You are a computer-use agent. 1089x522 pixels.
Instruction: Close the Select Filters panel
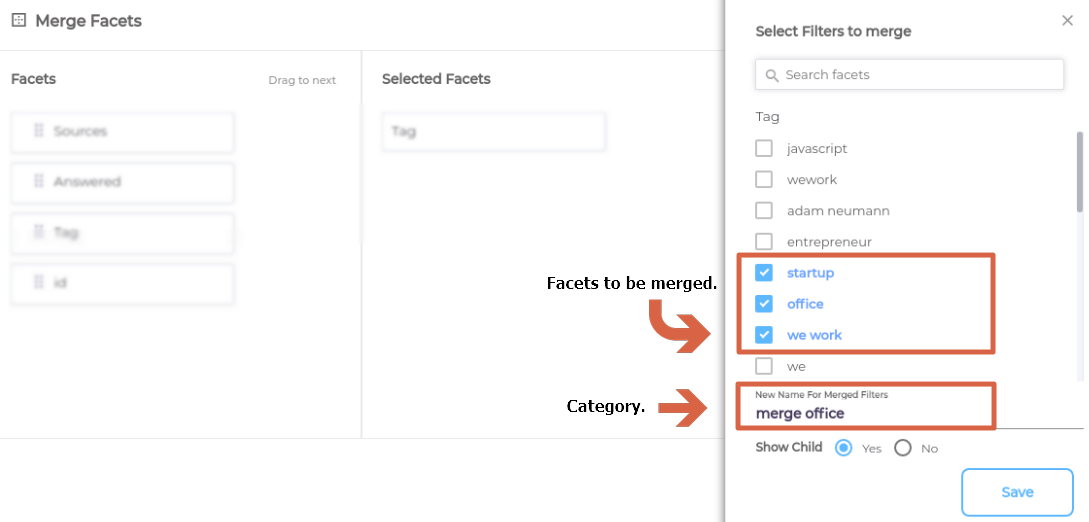click(1067, 21)
